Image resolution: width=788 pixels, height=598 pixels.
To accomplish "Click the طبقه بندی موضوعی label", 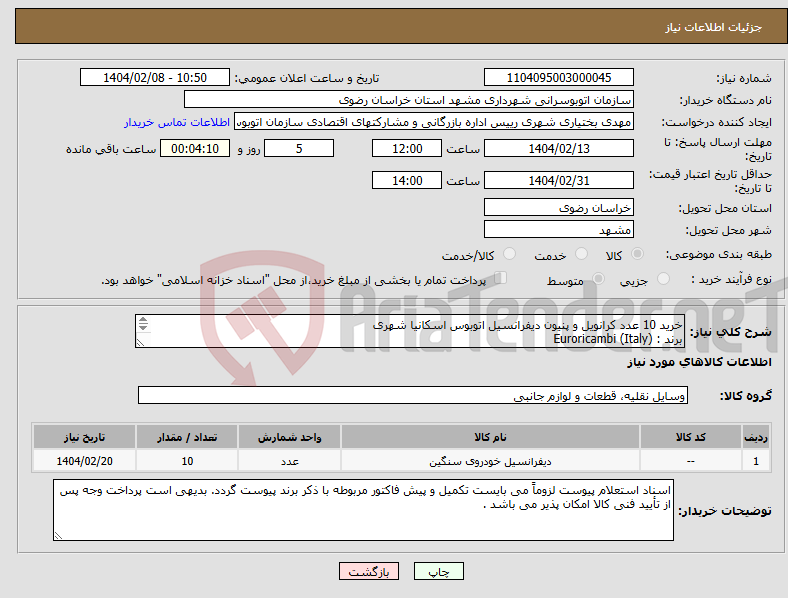I will tap(719, 254).
